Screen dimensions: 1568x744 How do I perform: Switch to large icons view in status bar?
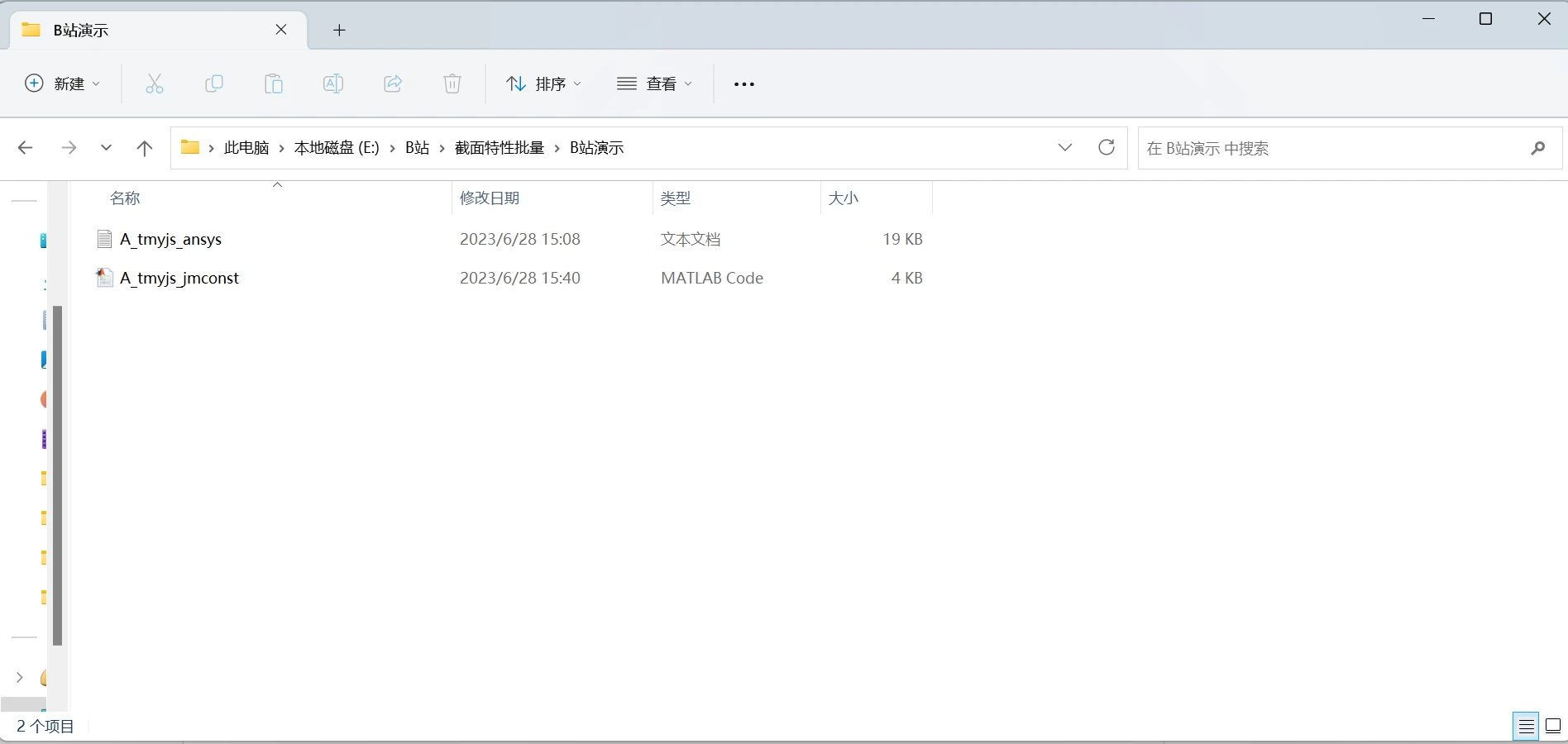coord(1553,727)
